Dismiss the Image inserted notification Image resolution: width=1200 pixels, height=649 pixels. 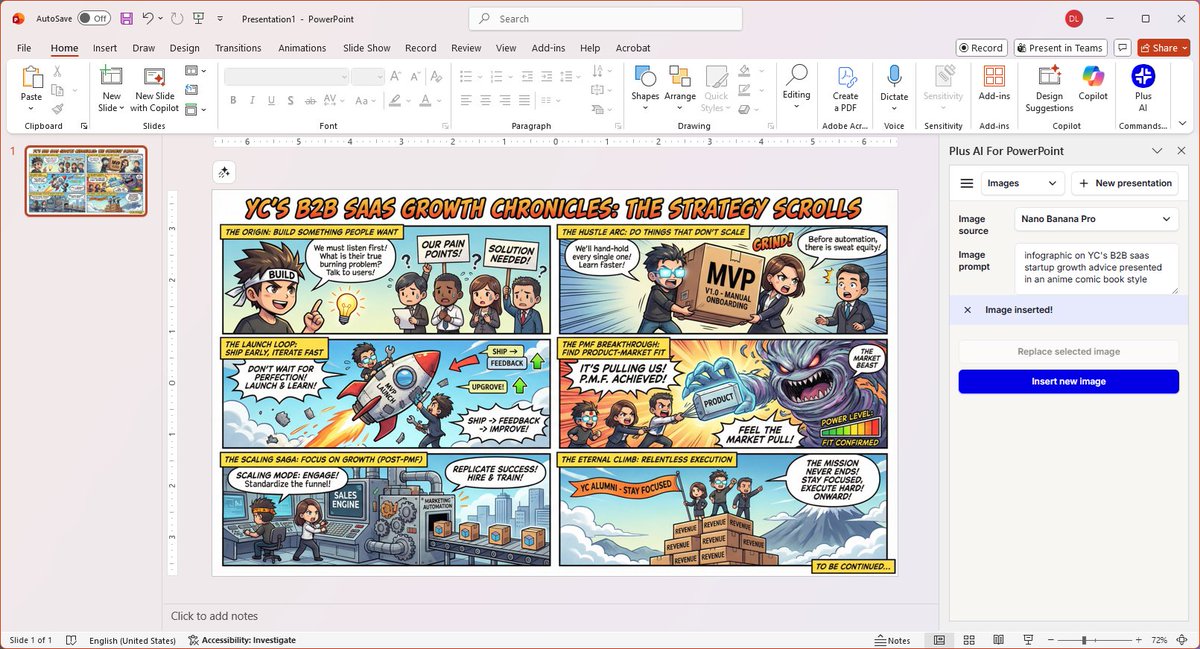(x=967, y=310)
